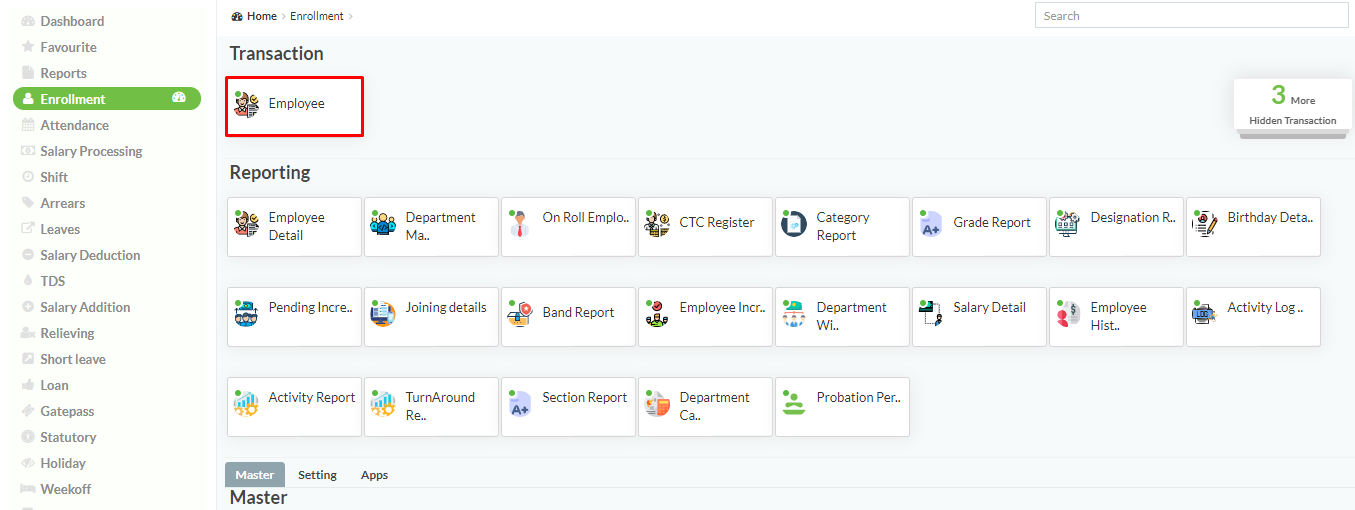1355x510 pixels.
Task: Open the Employee Detail report
Action: click(294, 227)
